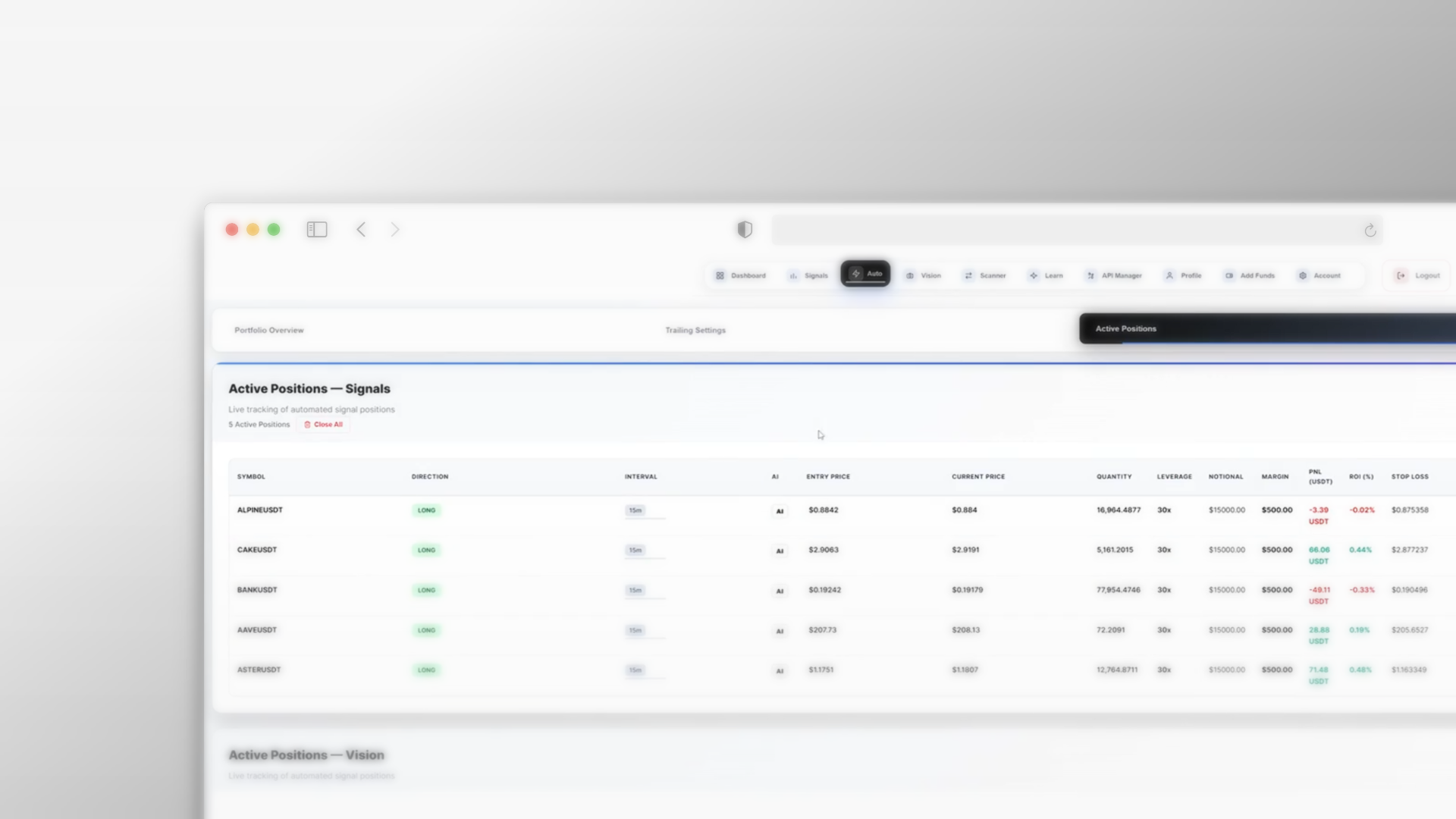Click the Auto lightning icon in the navbar
This screenshot has height=819, width=1456.
(855, 274)
